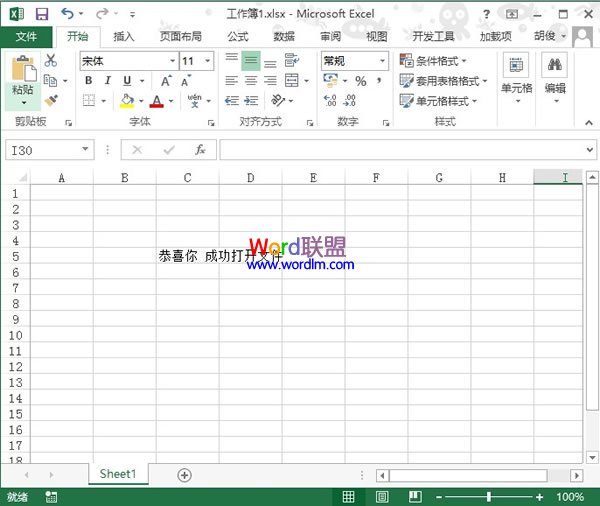Click the text orientation icon

[278, 101]
